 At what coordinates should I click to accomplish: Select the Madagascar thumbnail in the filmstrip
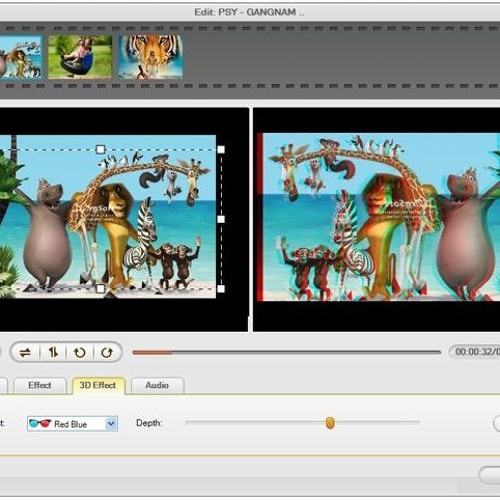click(x=21, y=57)
